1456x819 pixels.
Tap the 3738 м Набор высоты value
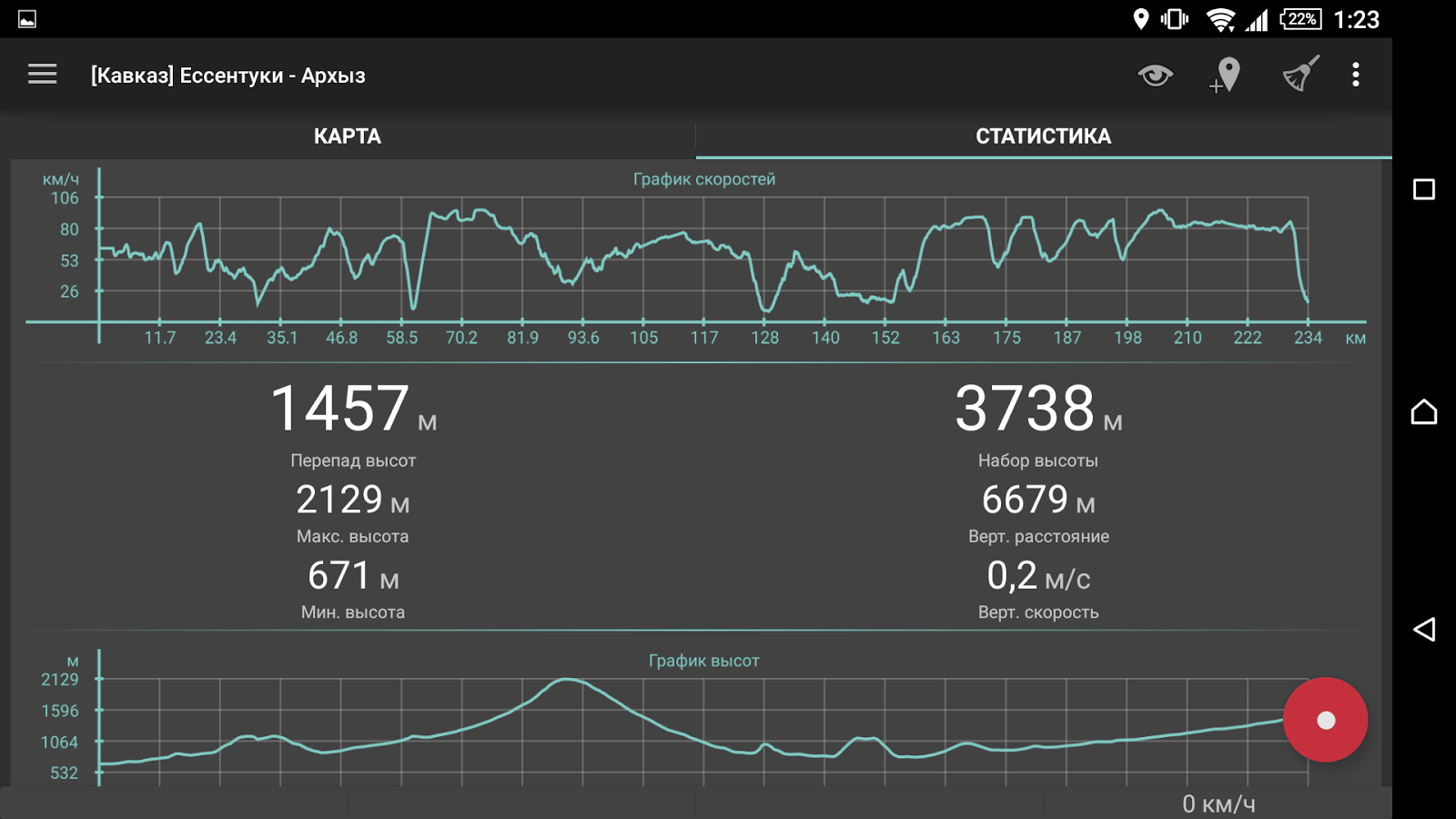(1038, 408)
